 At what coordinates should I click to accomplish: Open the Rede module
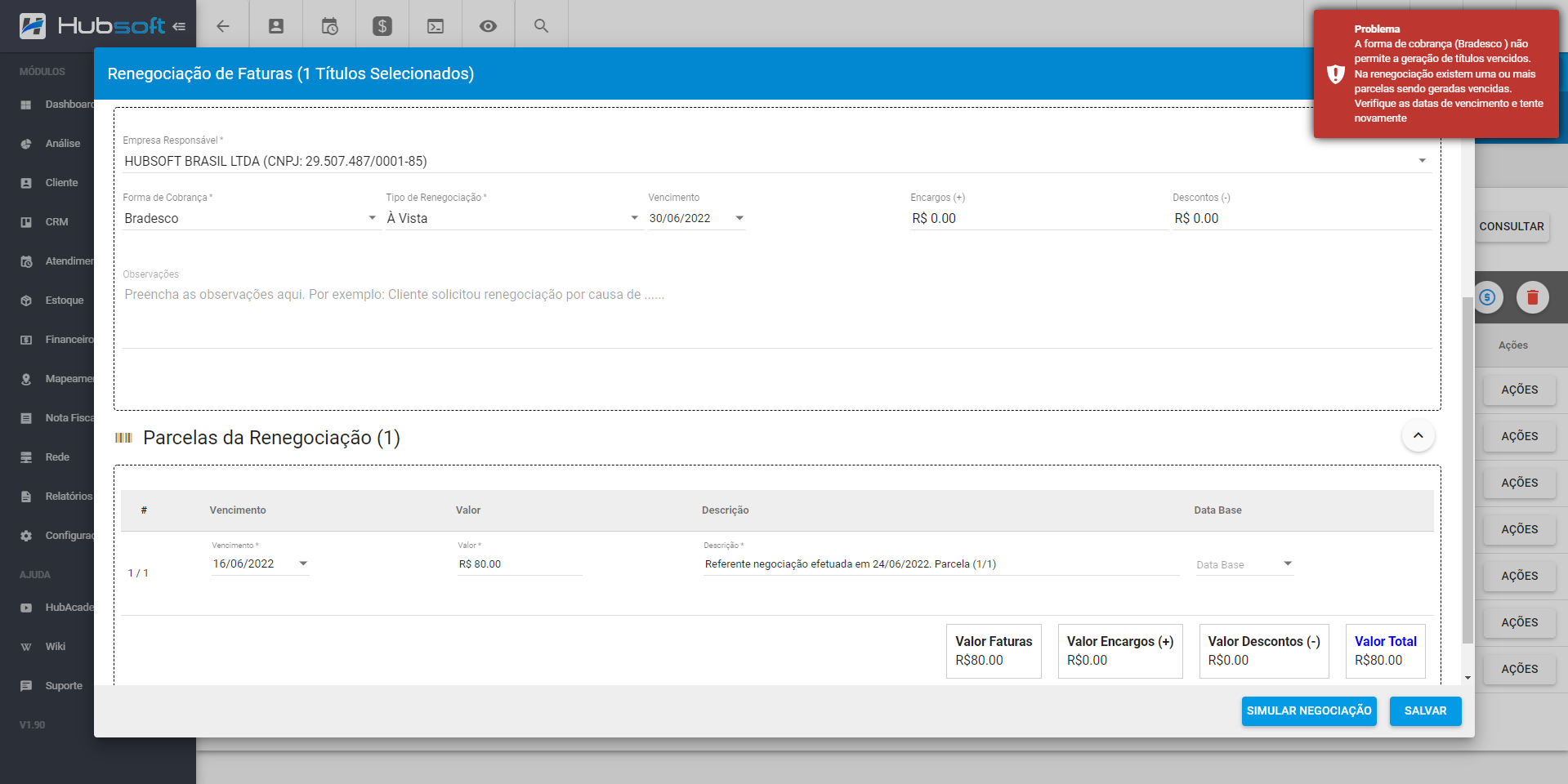57,457
